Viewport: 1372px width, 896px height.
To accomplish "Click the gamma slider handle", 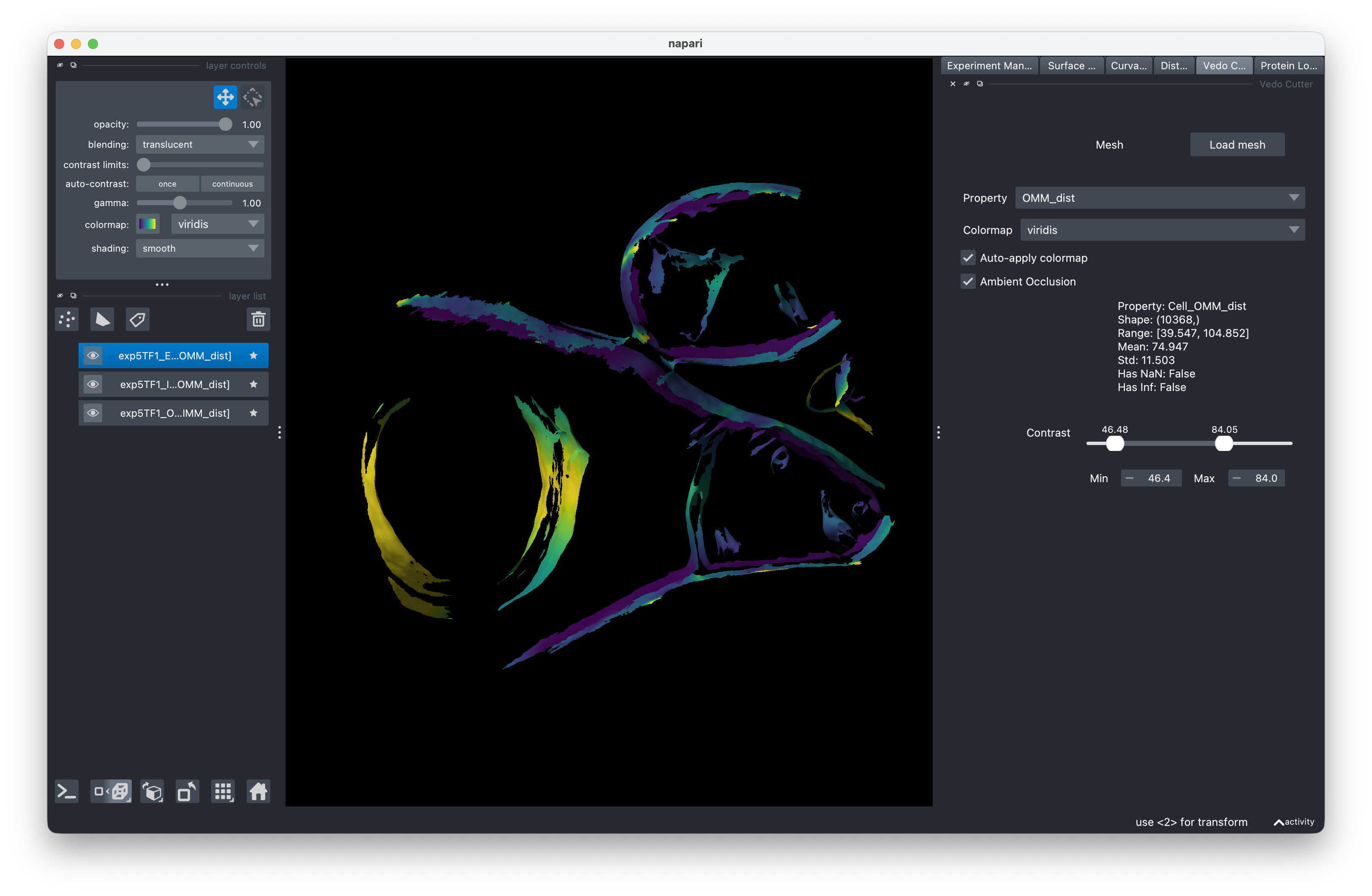I will coord(180,202).
